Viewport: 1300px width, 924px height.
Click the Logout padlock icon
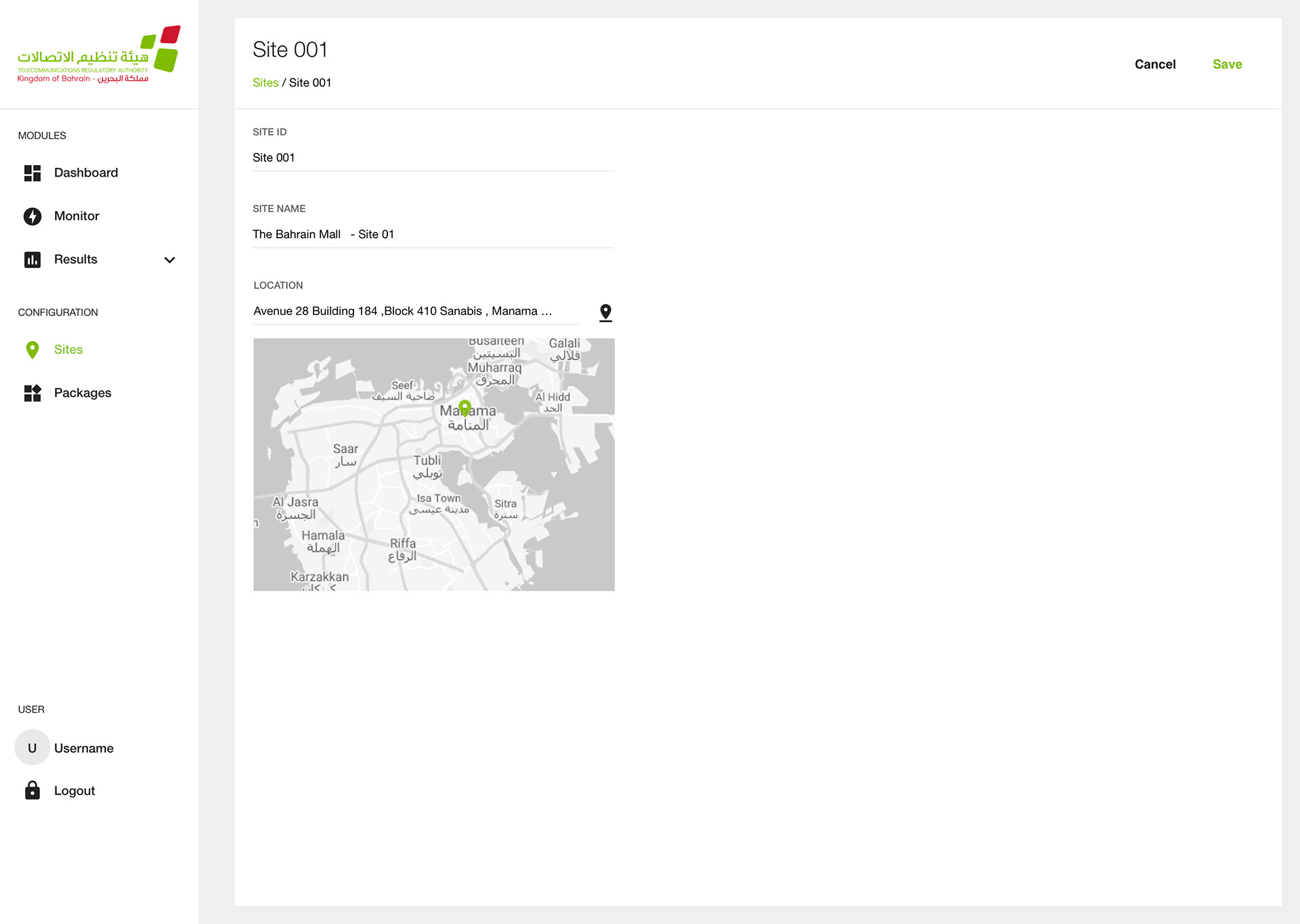click(32, 790)
